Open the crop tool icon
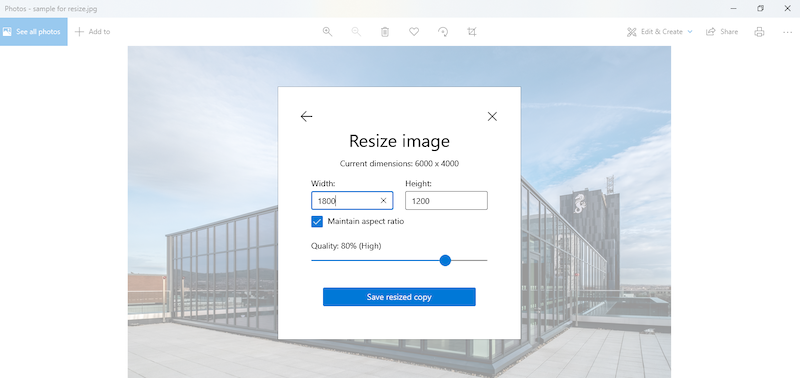 click(472, 32)
